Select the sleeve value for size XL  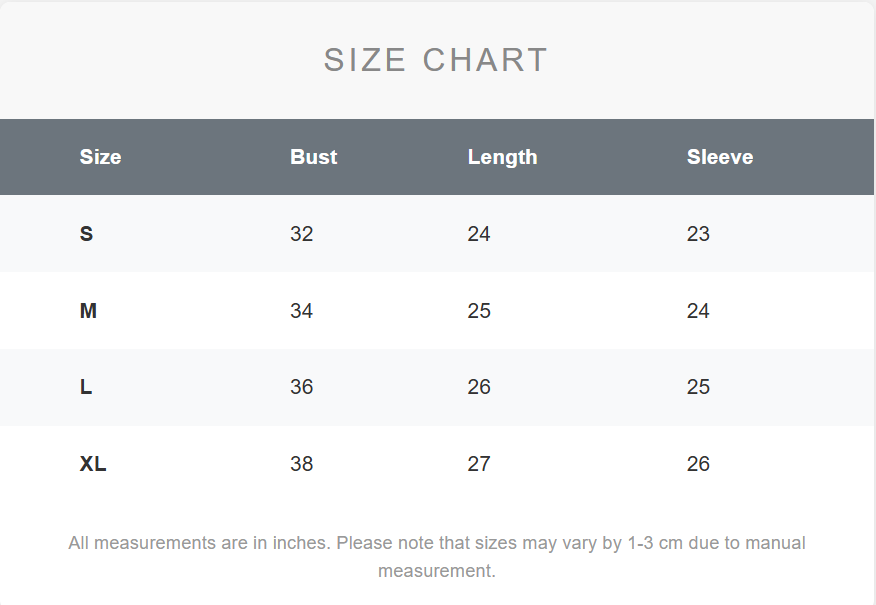(698, 464)
